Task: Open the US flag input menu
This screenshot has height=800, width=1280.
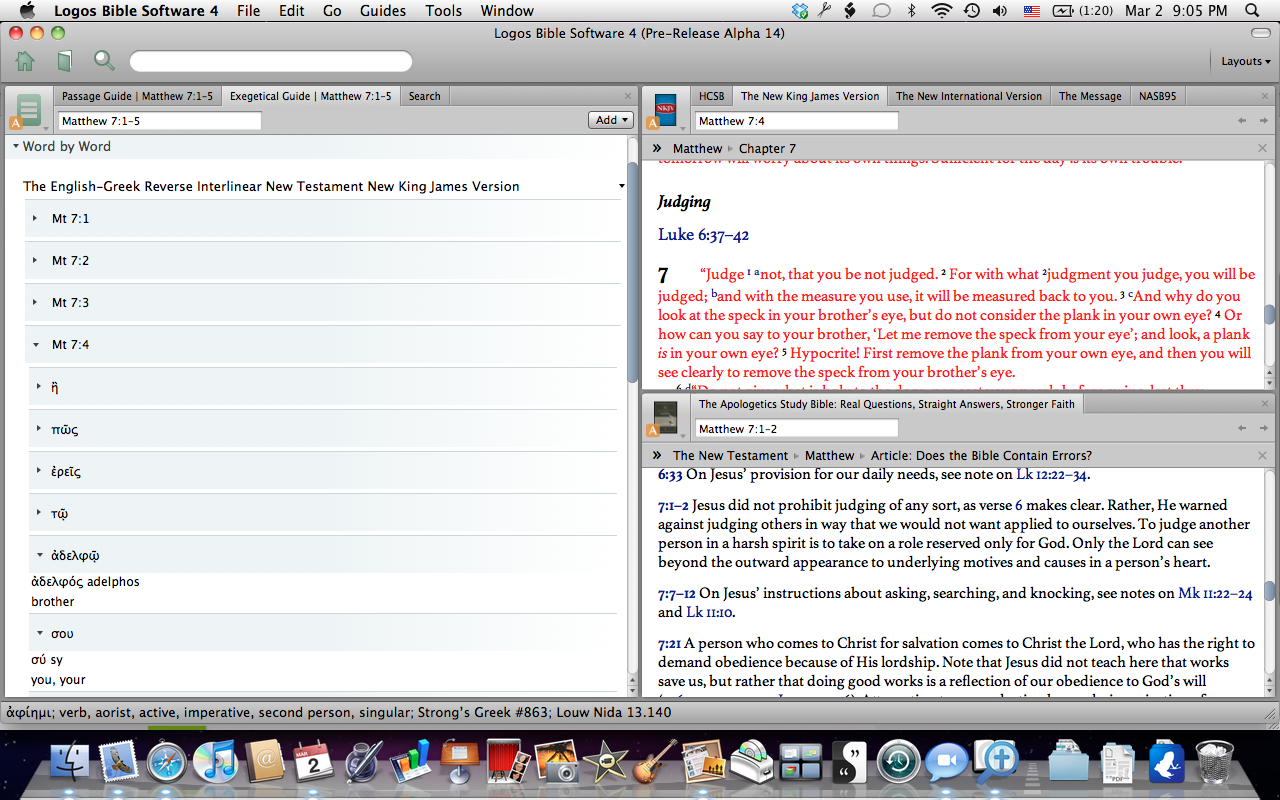Action: (x=1031, y=11)
